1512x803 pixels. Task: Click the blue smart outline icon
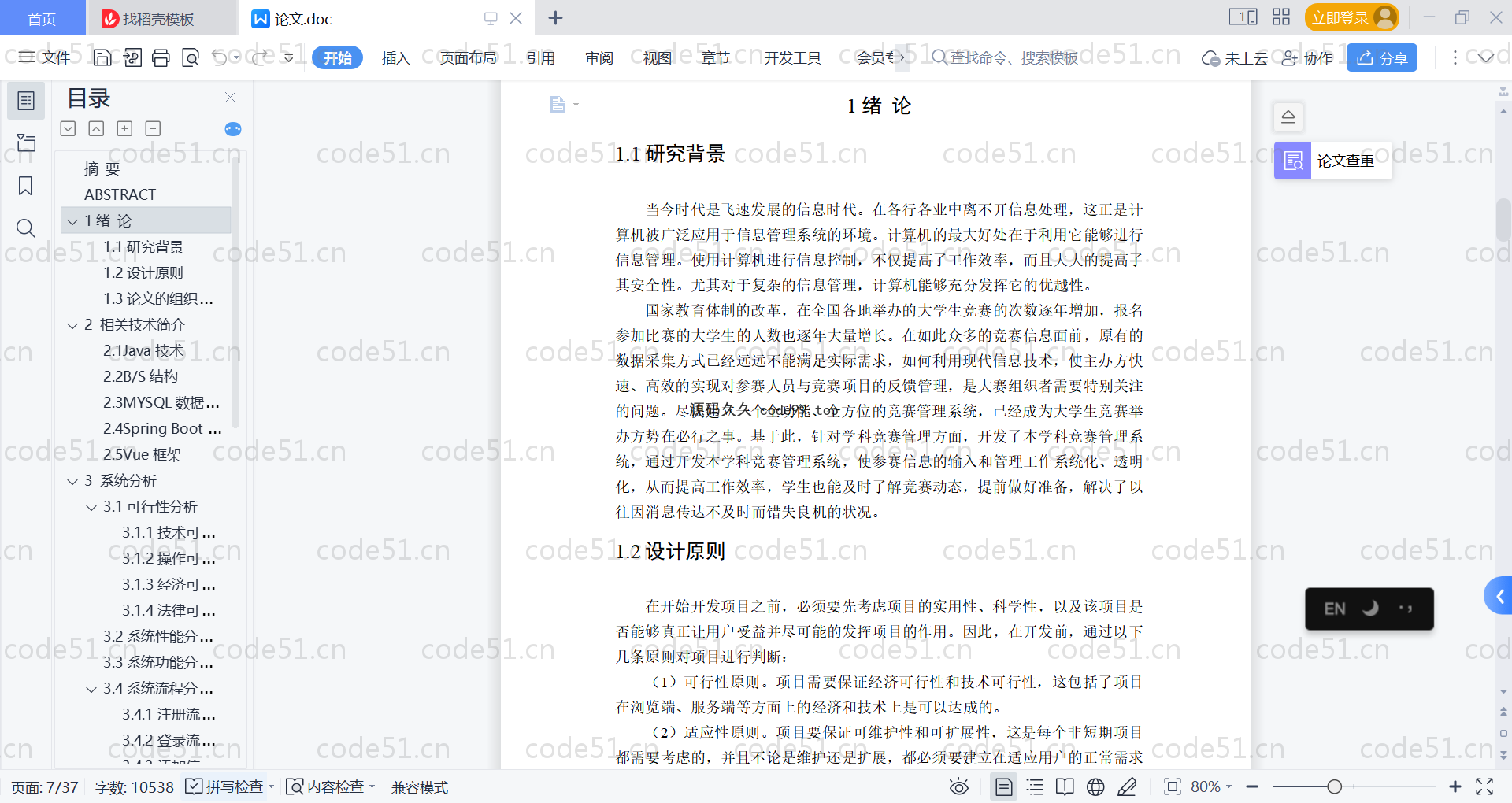tap(233, 129)
